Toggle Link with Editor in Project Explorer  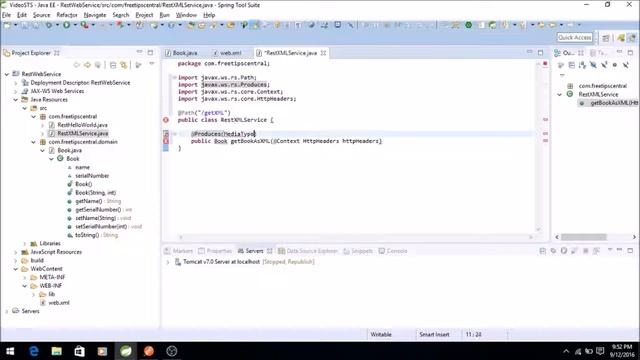click(x=123, y=65)
